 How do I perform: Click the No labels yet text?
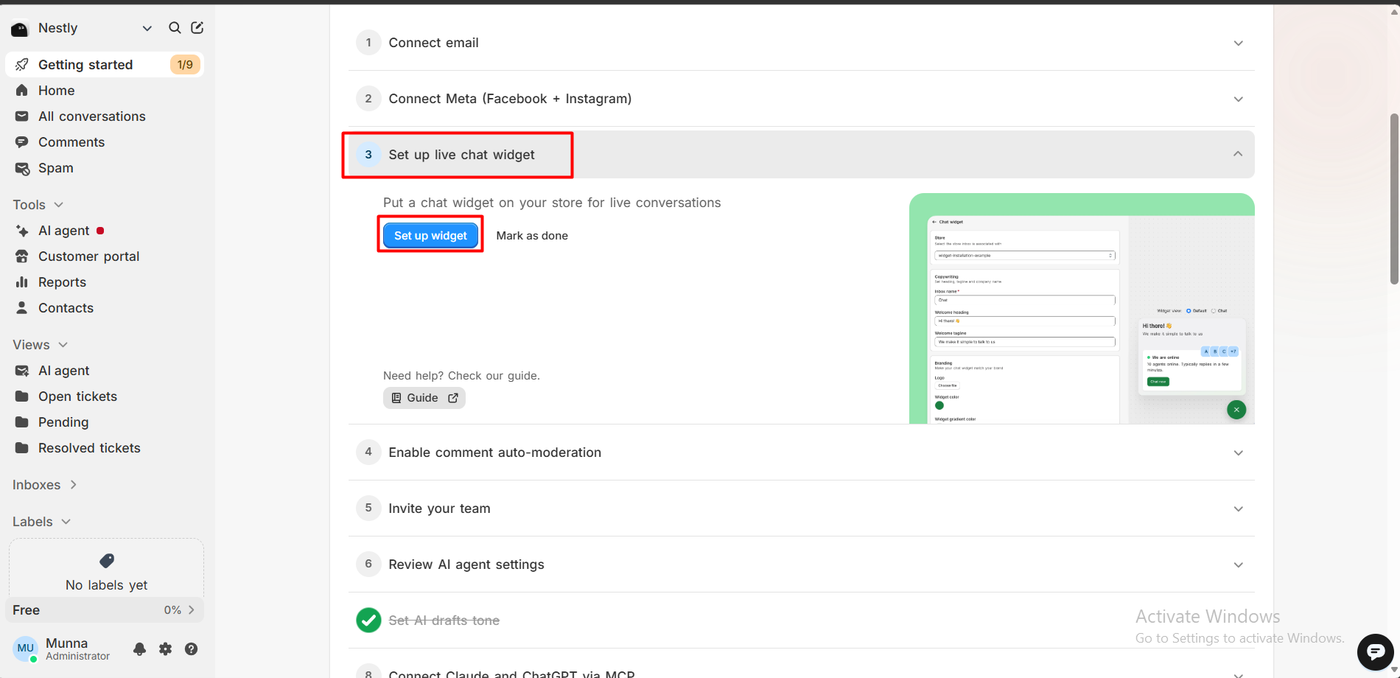coord(106,585)
